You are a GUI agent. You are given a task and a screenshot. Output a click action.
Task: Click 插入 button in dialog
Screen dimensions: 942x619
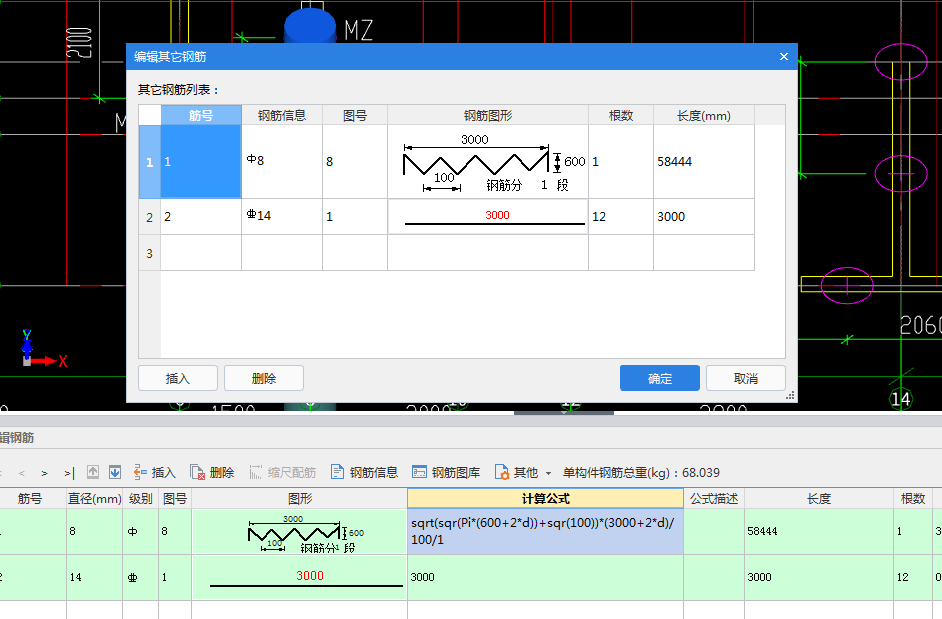(178, 378)
